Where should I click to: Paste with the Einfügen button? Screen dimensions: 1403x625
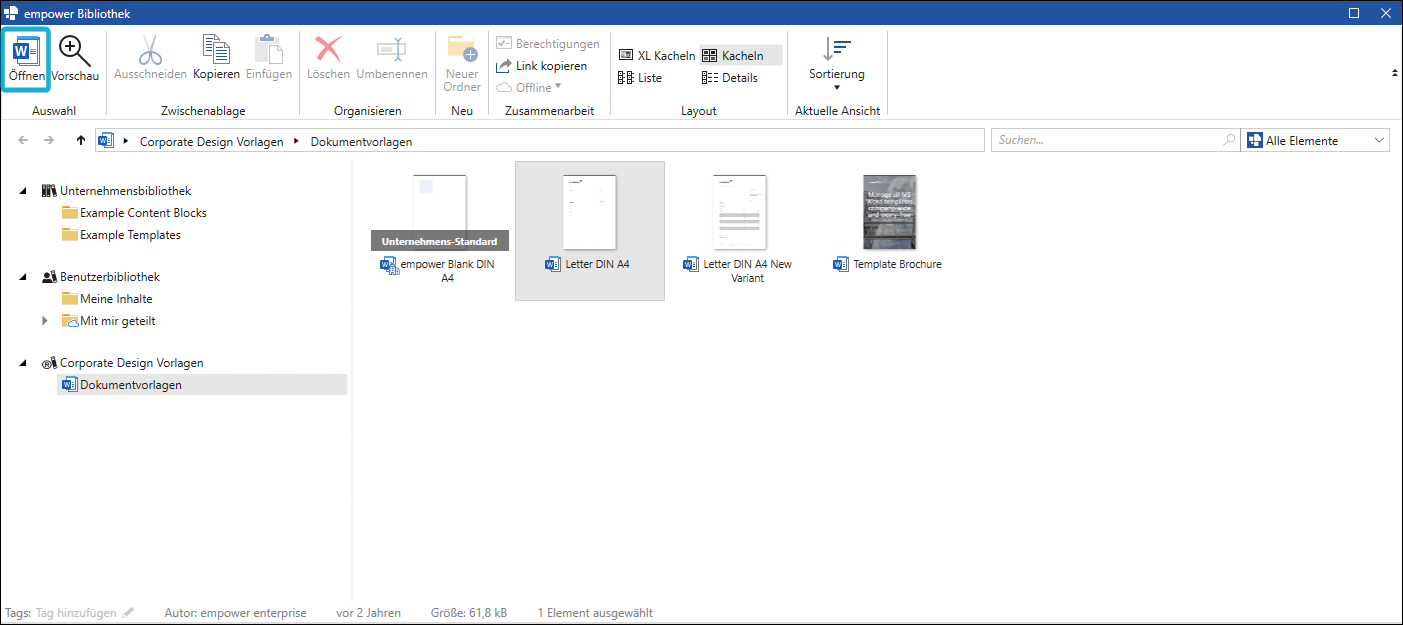pos(269,59)
